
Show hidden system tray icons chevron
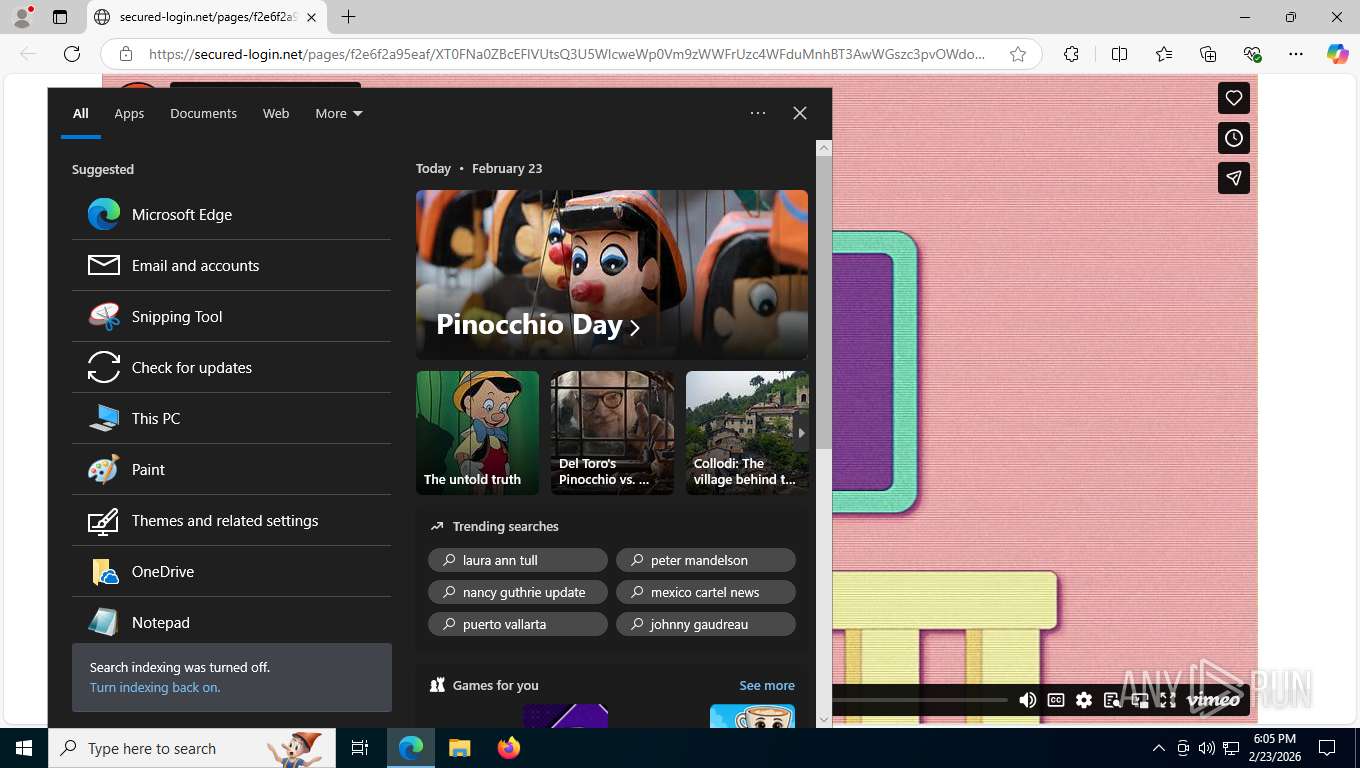click(1158, 748)
